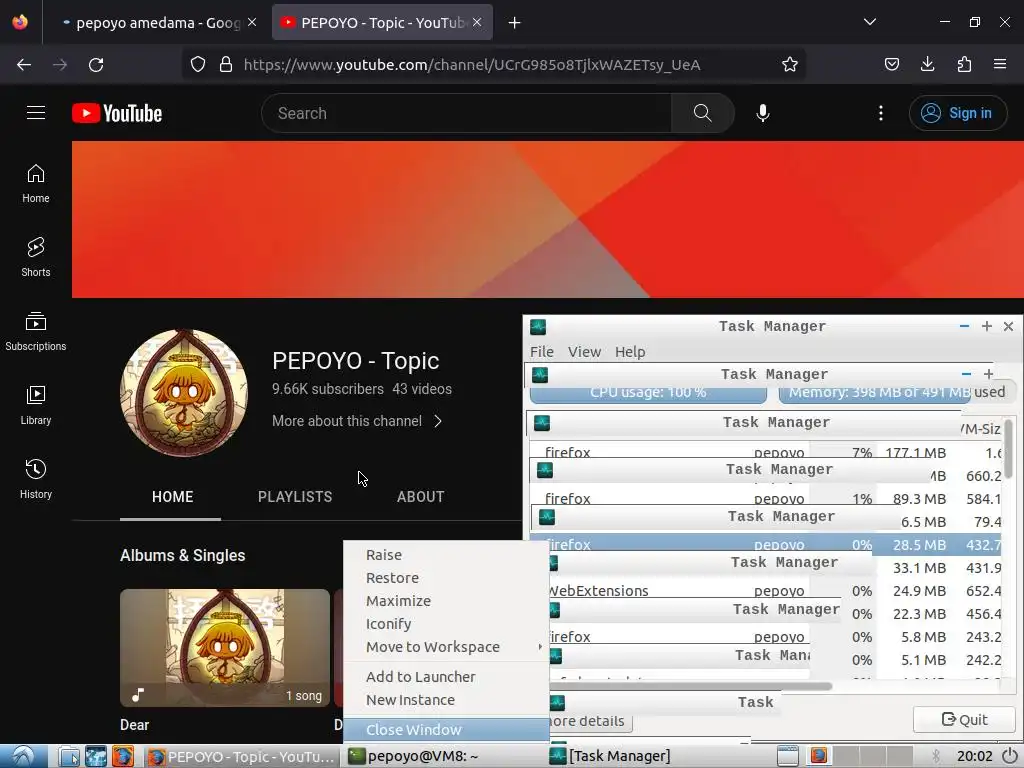The height and width of the screenshot is (768, 1024).
Task: Switch to the ABOUT channel tab
Action: (421, 497)
